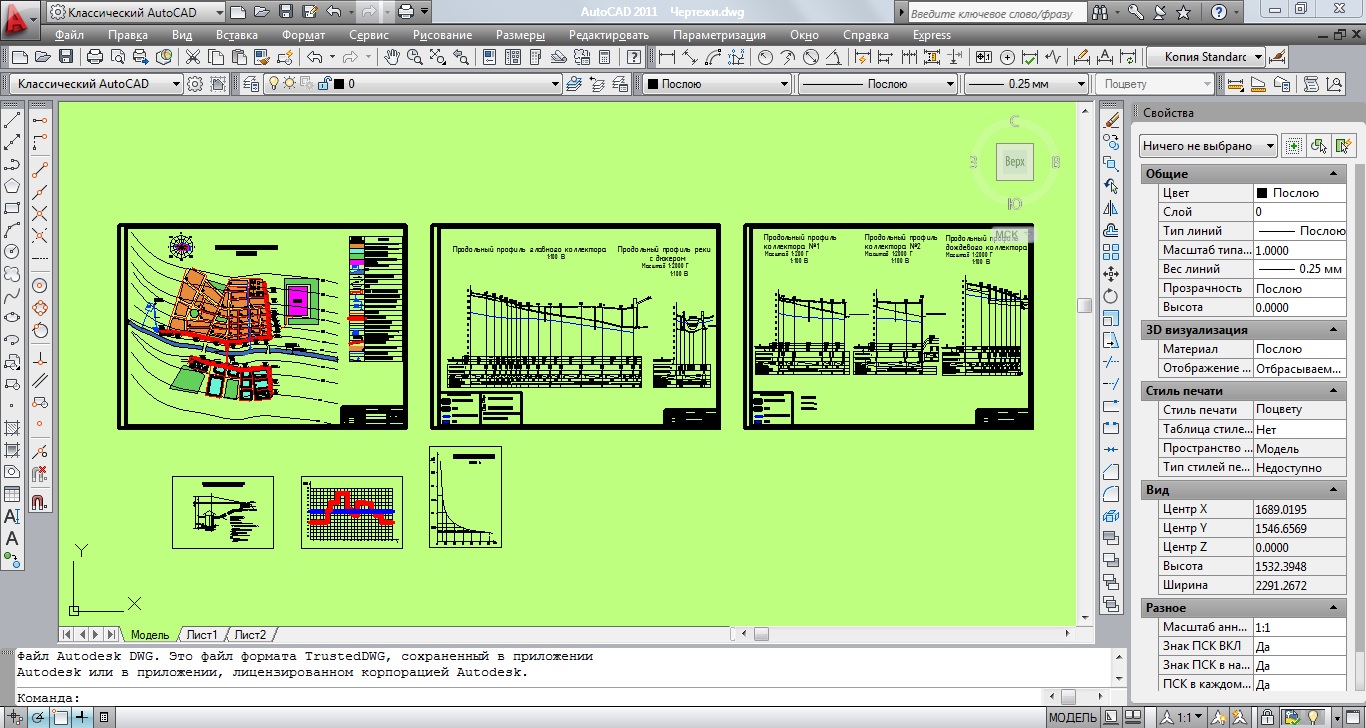Collapse the Вид properties section
Viewport: 1366px width, 728px height.
click(1333, 489)
